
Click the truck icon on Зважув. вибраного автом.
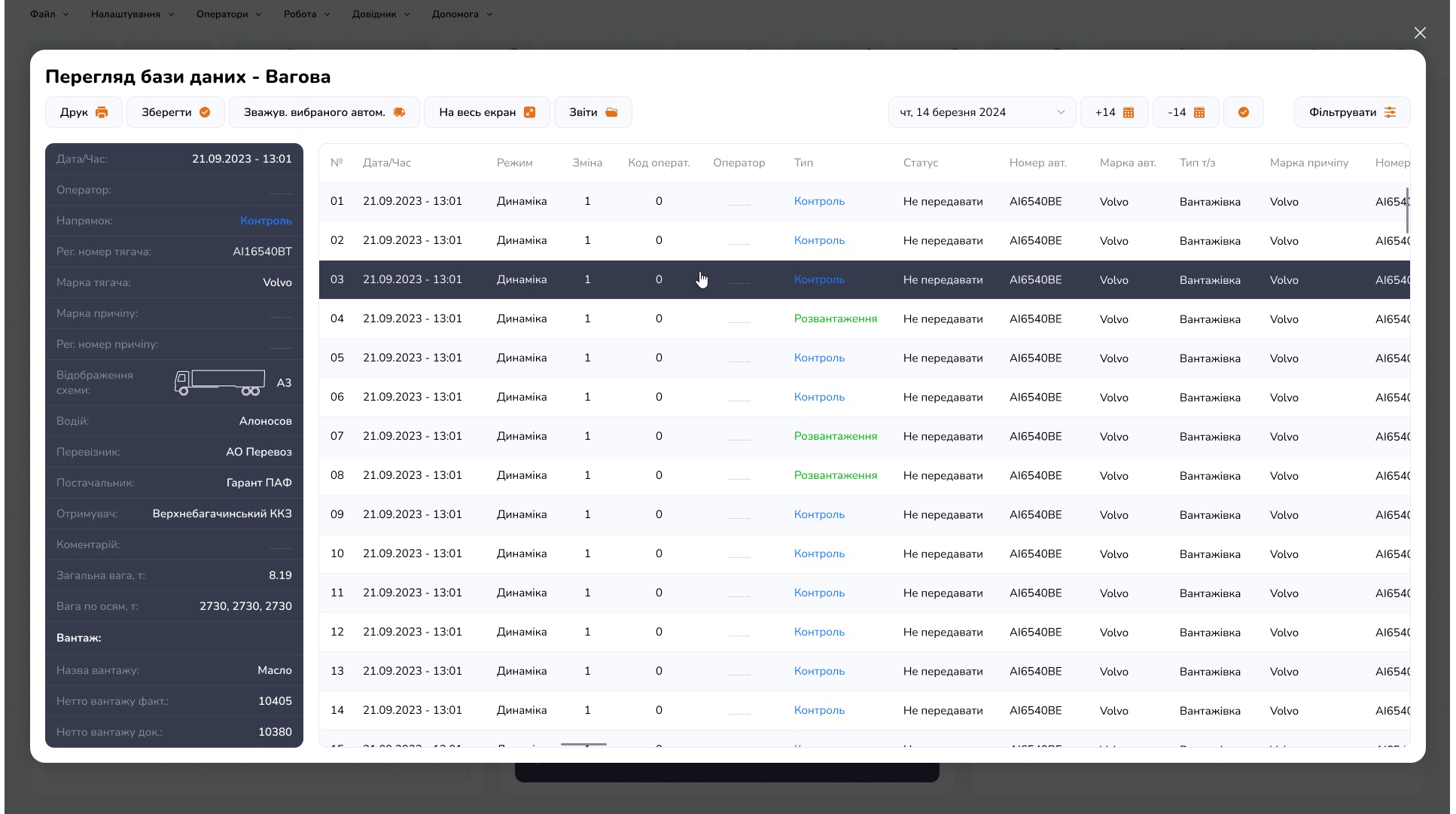(399, 112)
